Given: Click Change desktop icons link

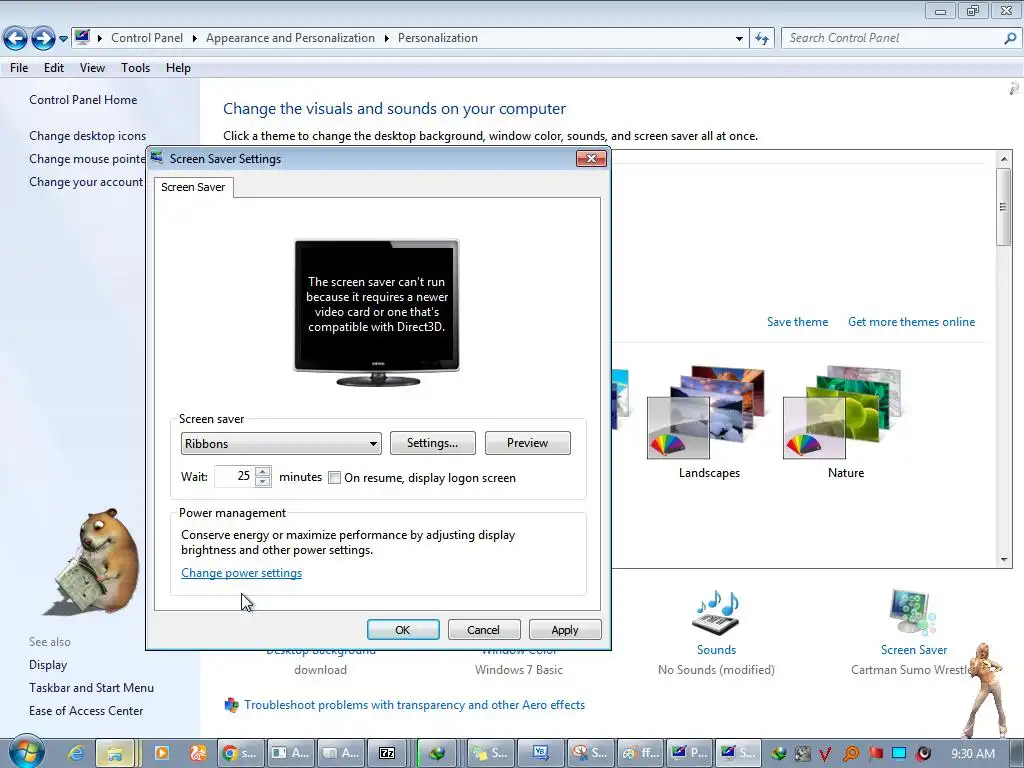Looking at the screenshot, I should pos(88,136).
